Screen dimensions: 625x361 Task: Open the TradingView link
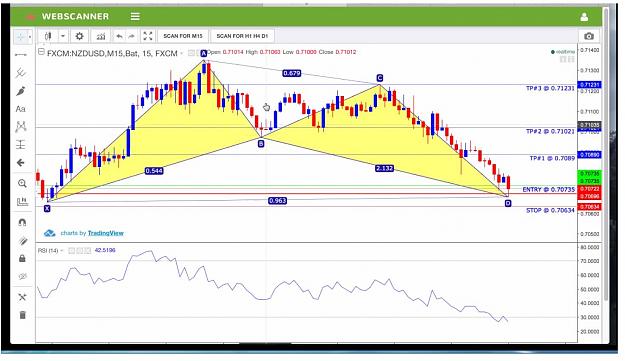[x=106, y=233]
